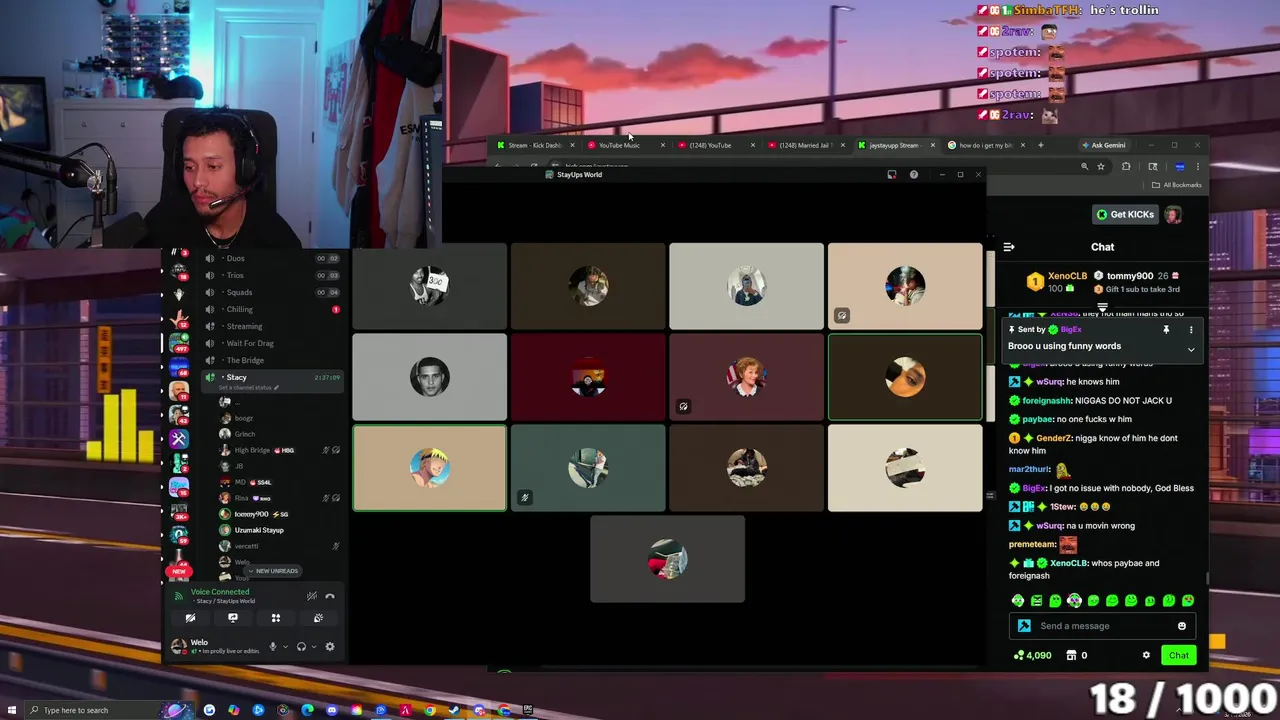Image resolution: width=1280 pixels, height=720 pixels.
Task: Open Discord help question mark
Action: pos(913,175)
